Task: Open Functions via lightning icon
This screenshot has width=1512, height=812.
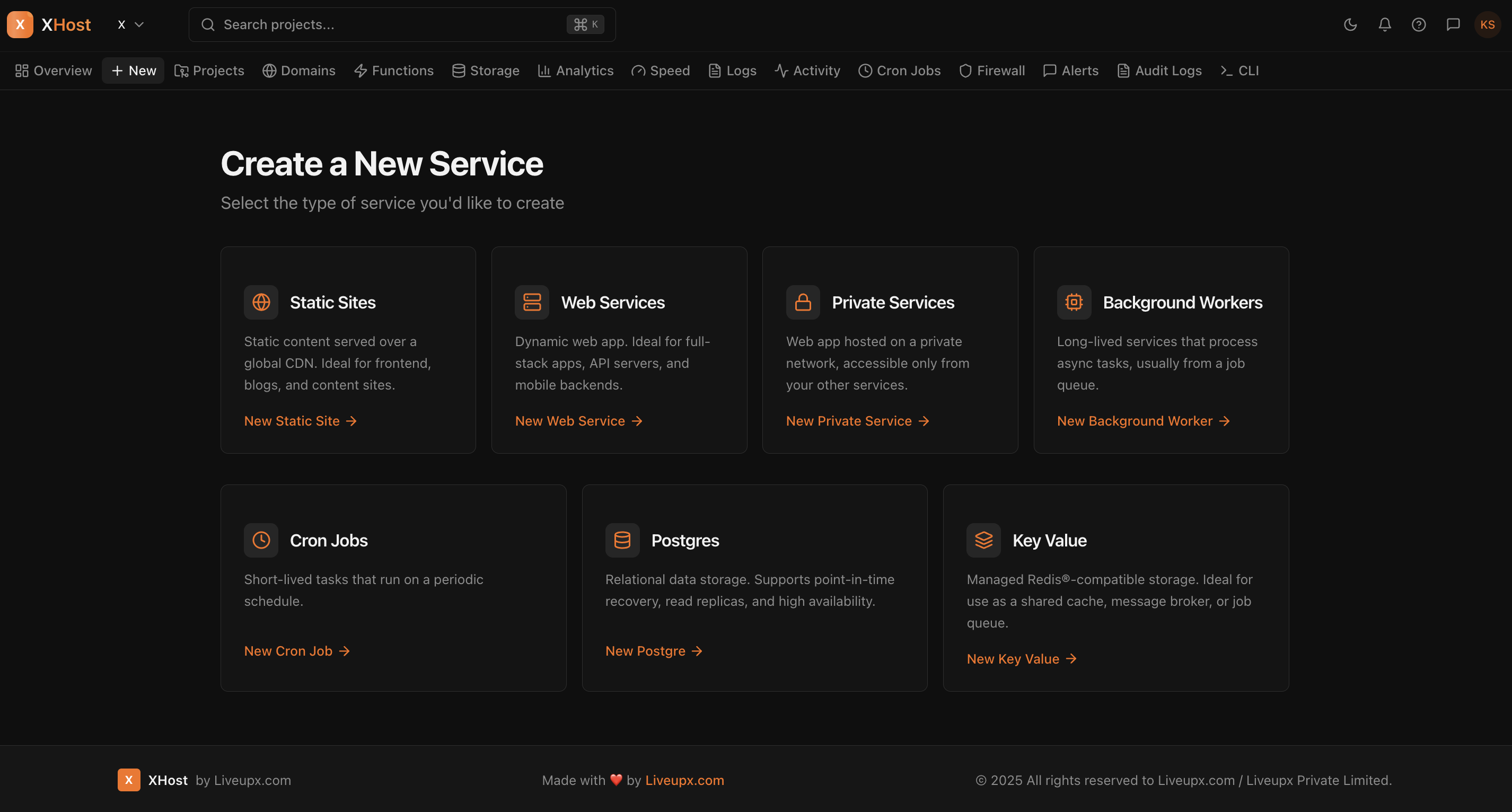Action: tap(393, 70)
